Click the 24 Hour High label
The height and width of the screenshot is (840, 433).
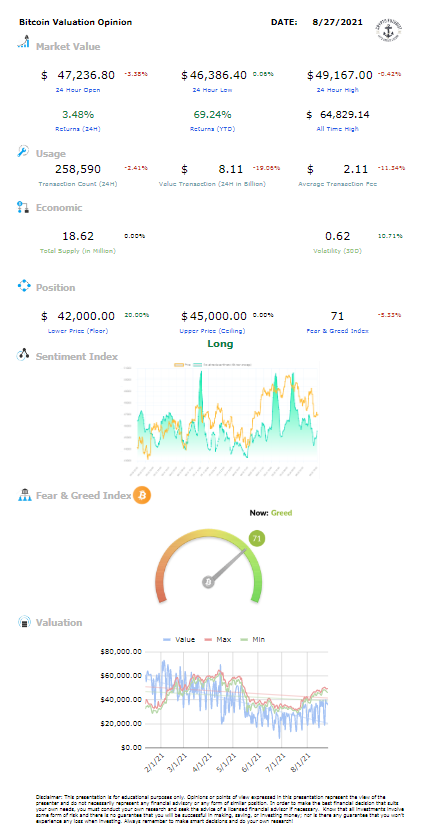338,89
